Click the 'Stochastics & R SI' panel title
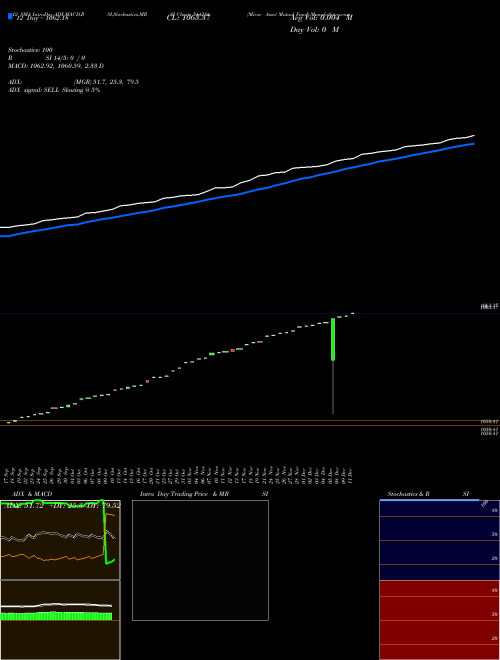The image size is (500, 660). (428, 494)
